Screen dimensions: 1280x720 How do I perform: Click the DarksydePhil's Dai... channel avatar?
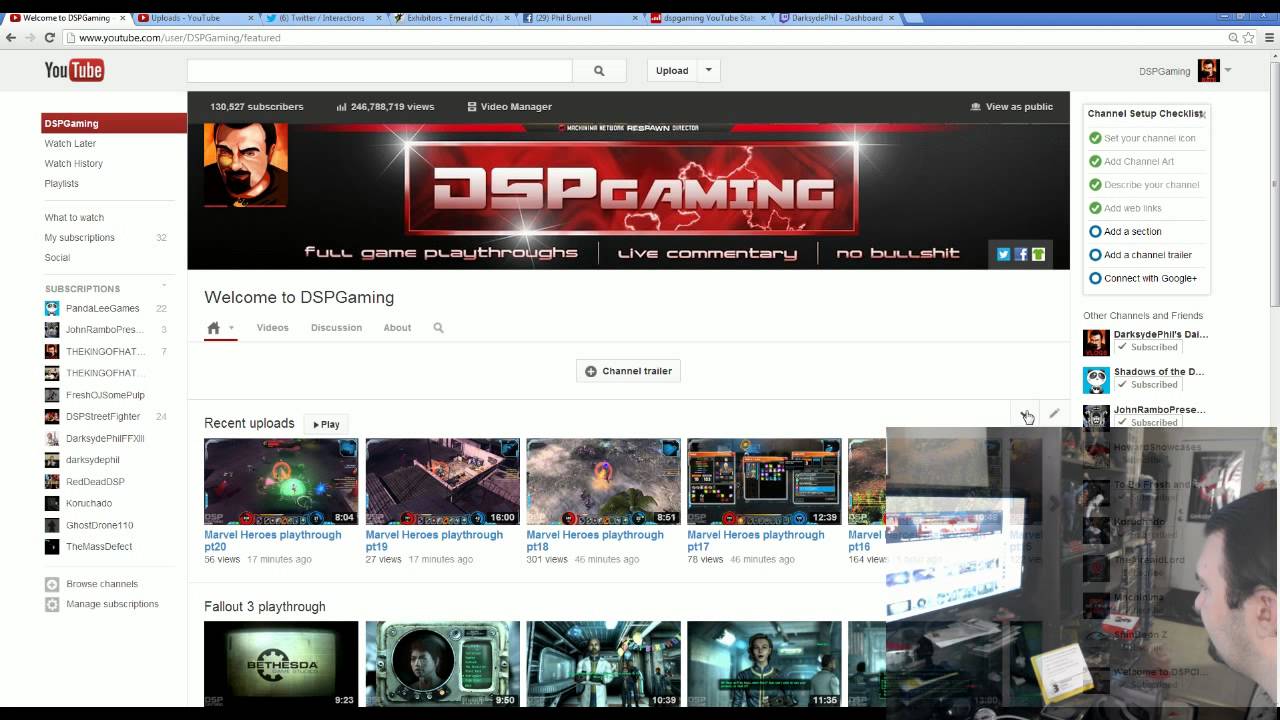tap(1096, 342)
